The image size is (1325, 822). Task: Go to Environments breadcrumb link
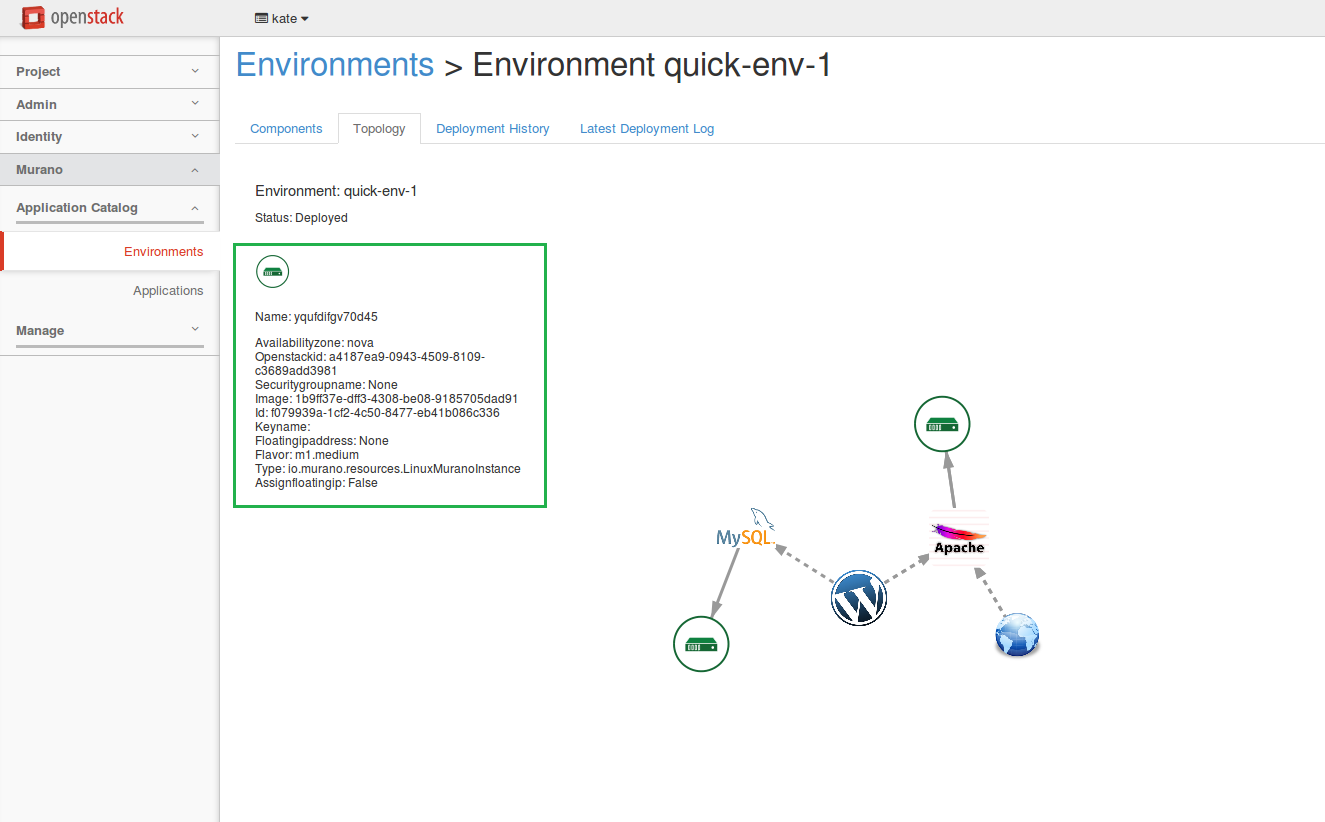click(x=334, y=65)
